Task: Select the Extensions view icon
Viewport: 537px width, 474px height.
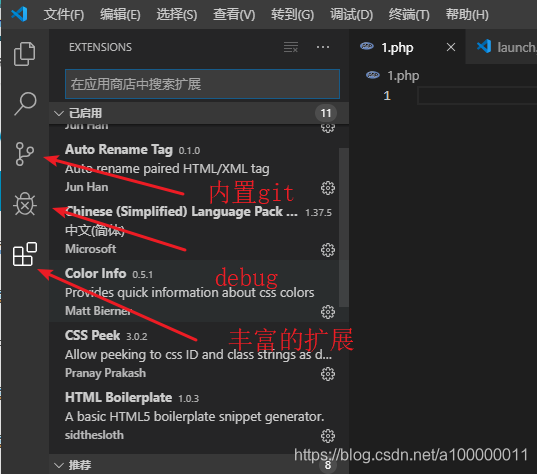Action: (x=25, y=254)
